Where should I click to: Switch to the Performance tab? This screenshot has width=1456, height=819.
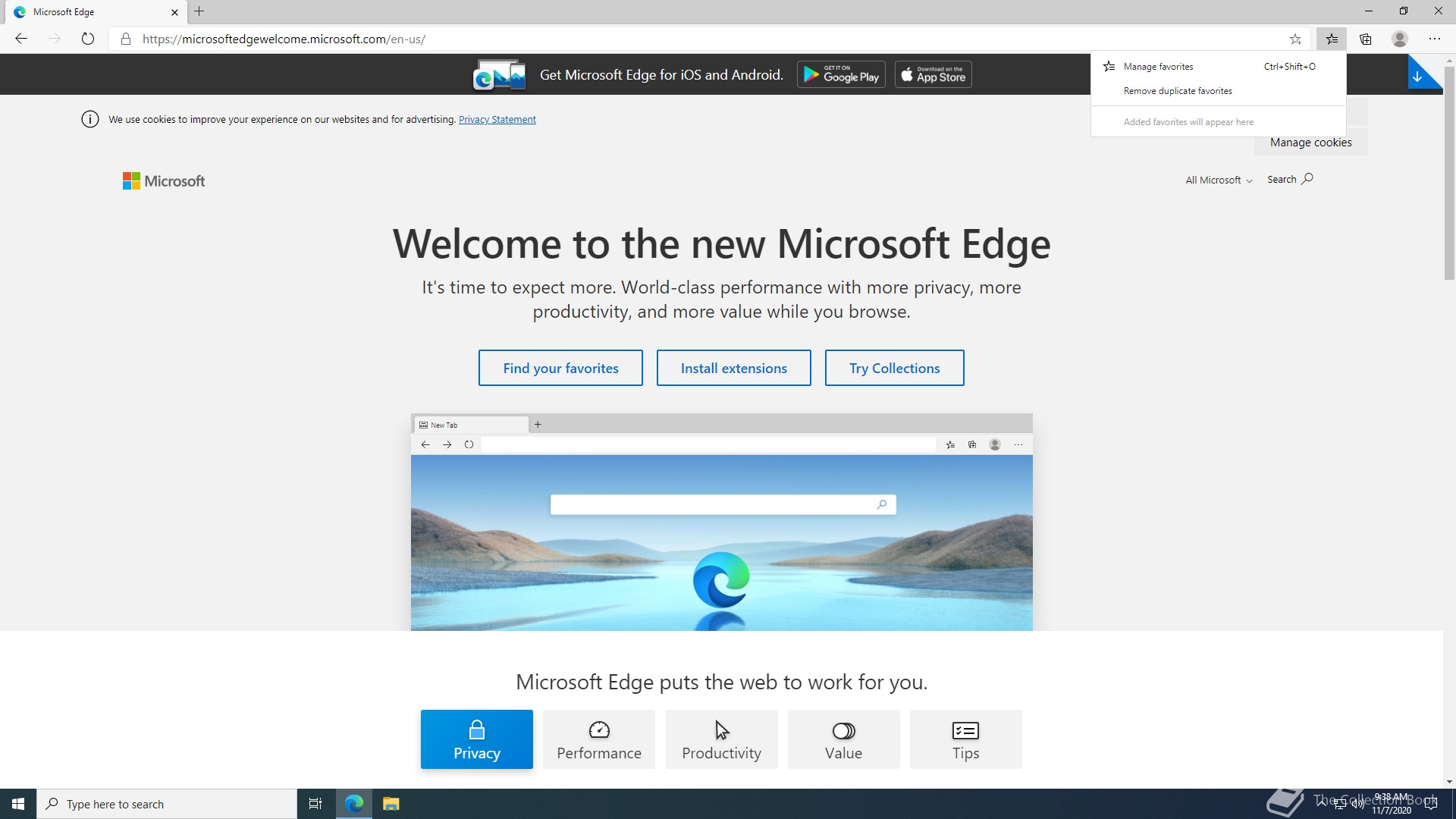(599, 739)
